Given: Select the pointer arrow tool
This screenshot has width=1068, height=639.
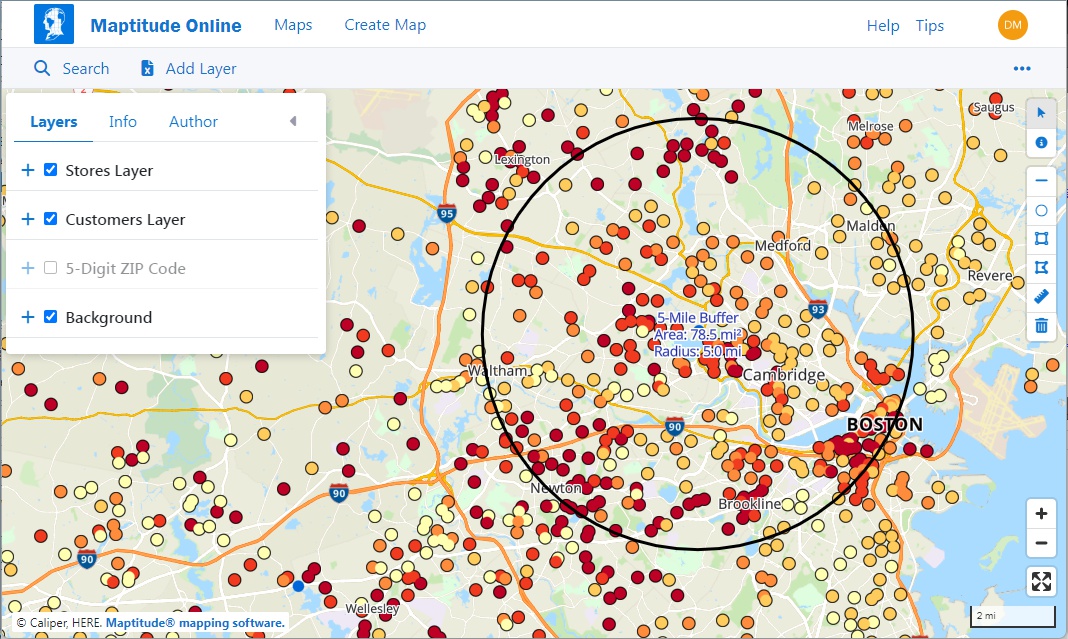Looking at the screenshot, I should [1041, 113].
